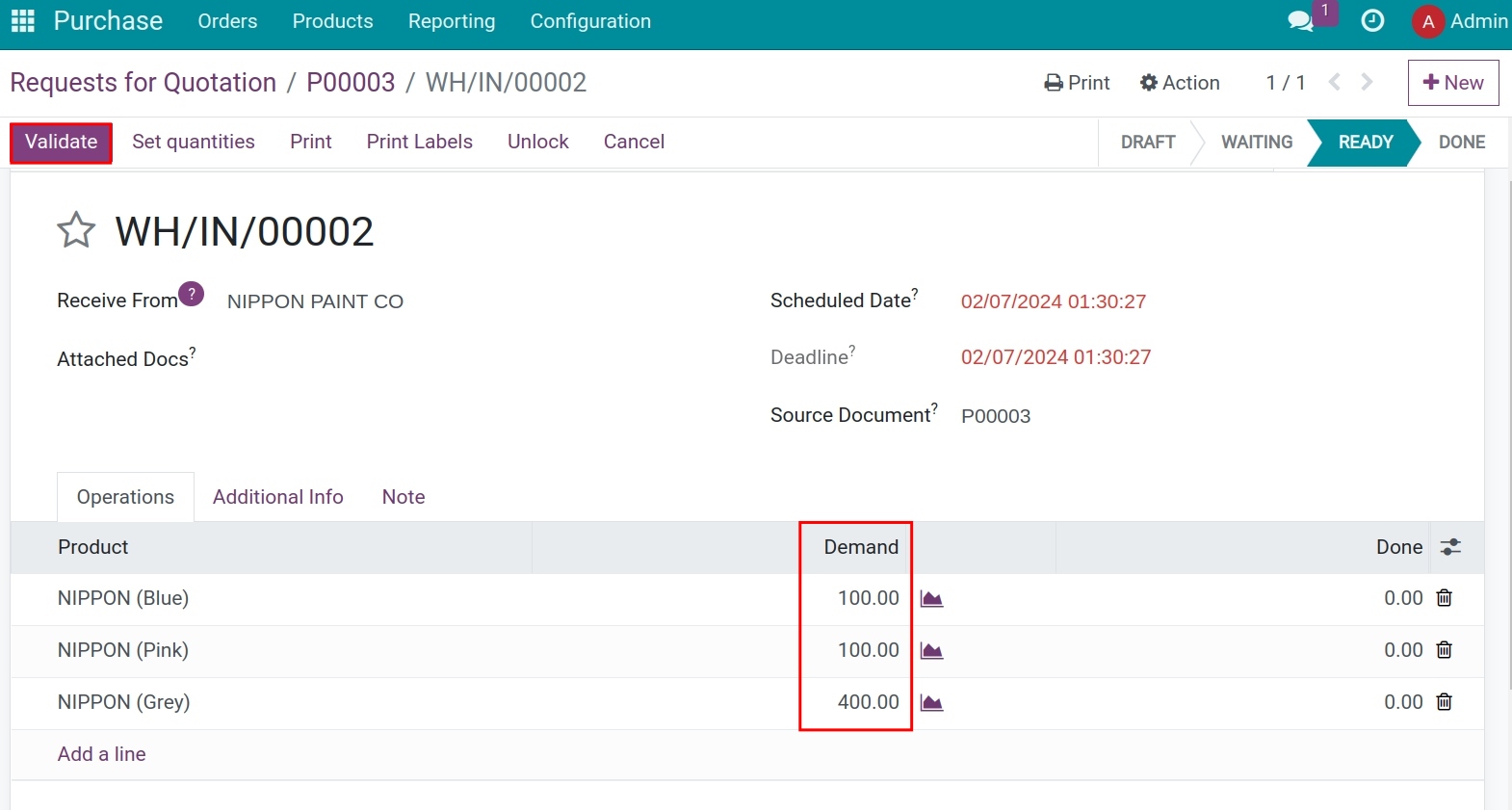Unlock the transfer
The width and height of the screenshot is (1512, 810).
(538, 142)
